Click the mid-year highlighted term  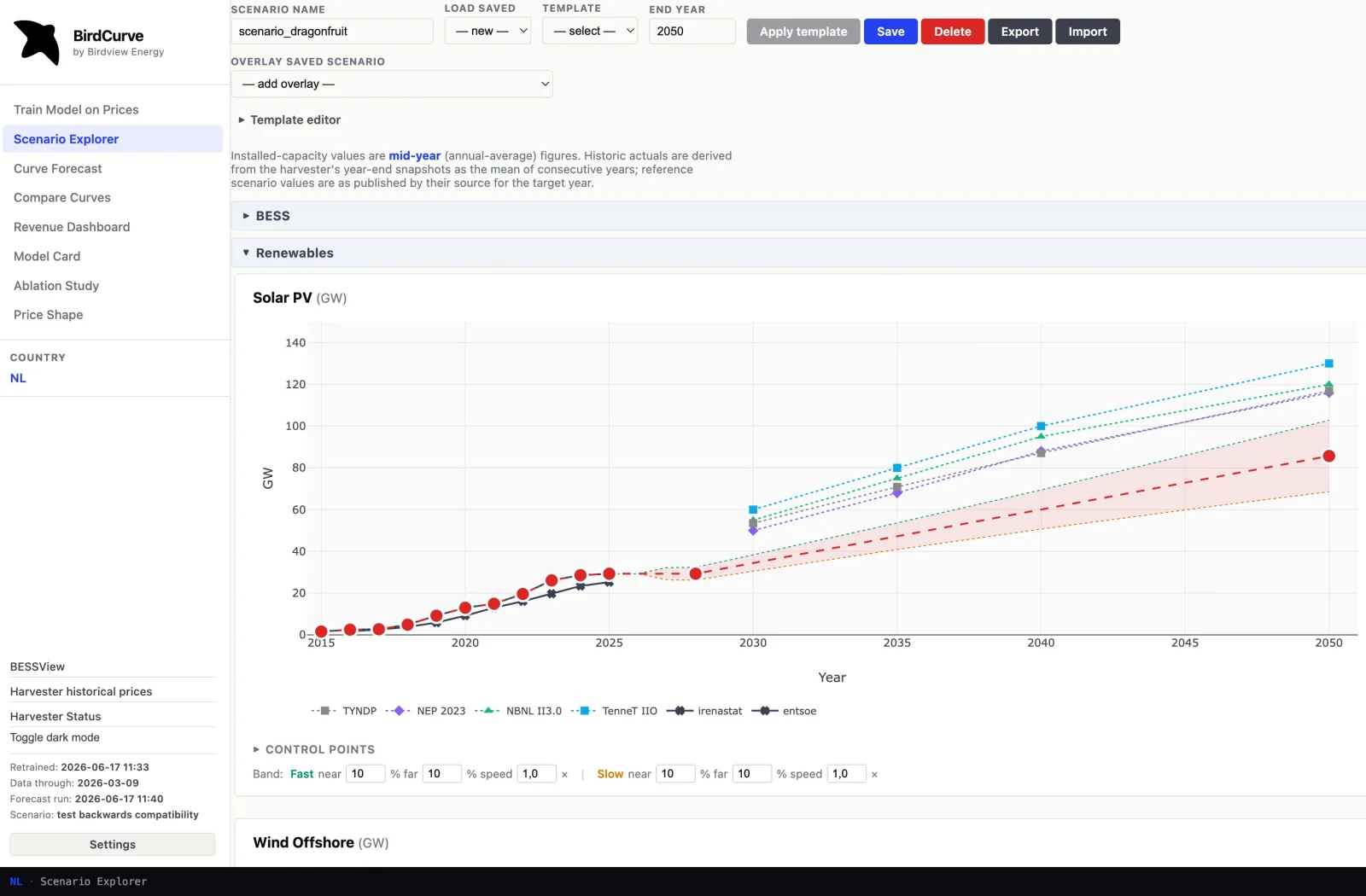coord(415,156)
